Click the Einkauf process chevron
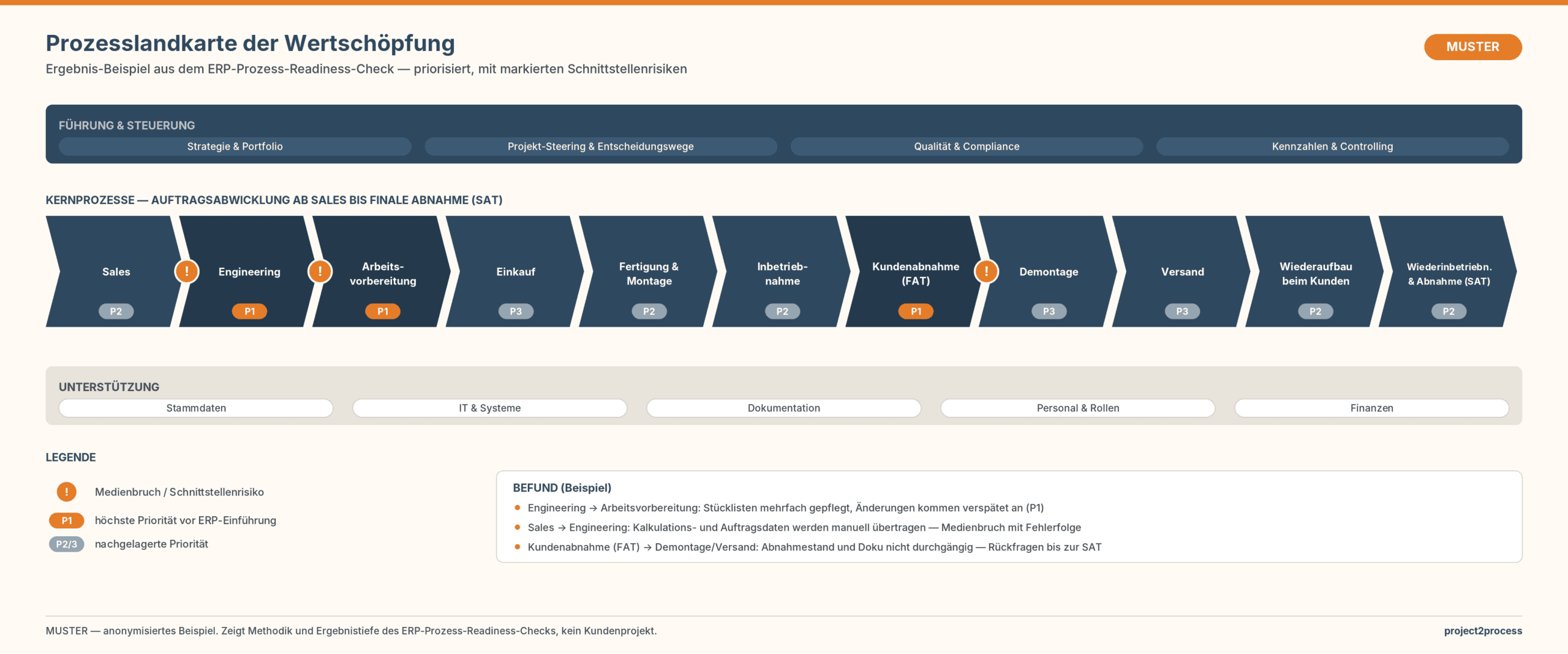Image resolution: width=1568 pixels, height=654 pixels. coord(516,271)
